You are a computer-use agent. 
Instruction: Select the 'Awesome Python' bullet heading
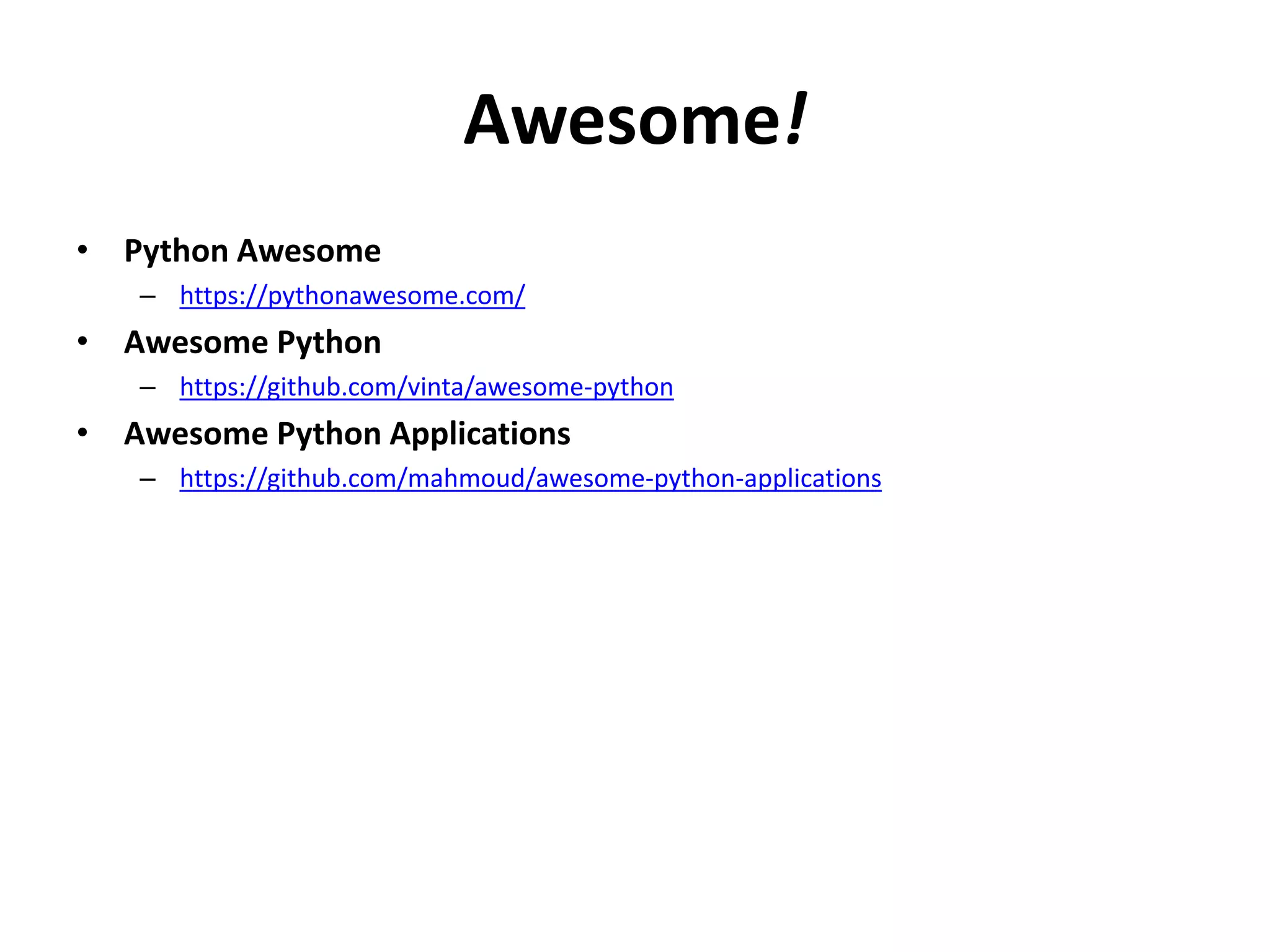(252, 342)
